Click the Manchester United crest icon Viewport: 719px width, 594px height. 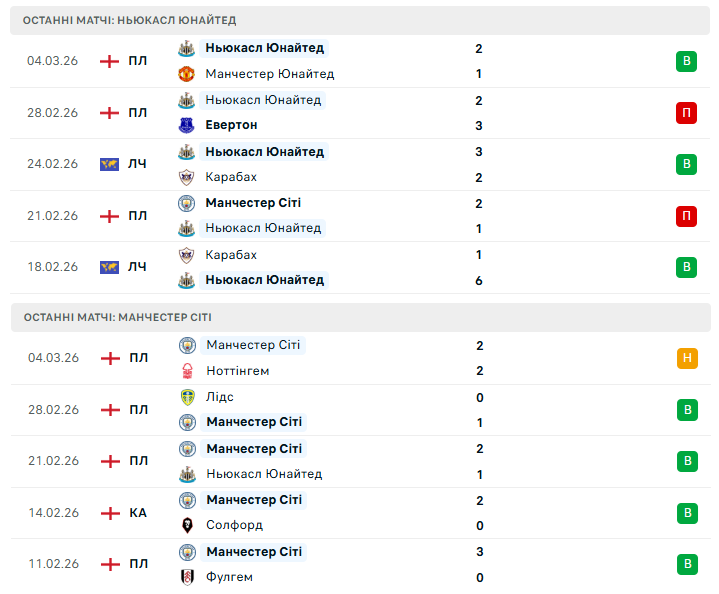click(x=186, y=74)
